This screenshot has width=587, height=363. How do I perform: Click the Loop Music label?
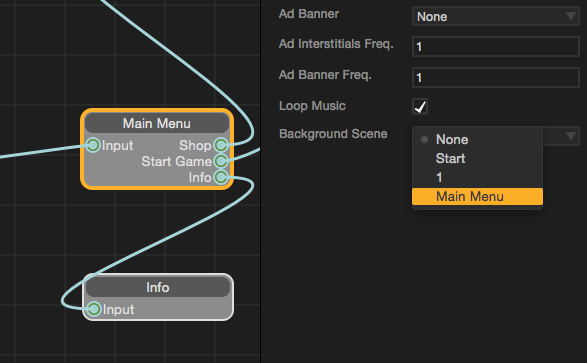point(312,106)
